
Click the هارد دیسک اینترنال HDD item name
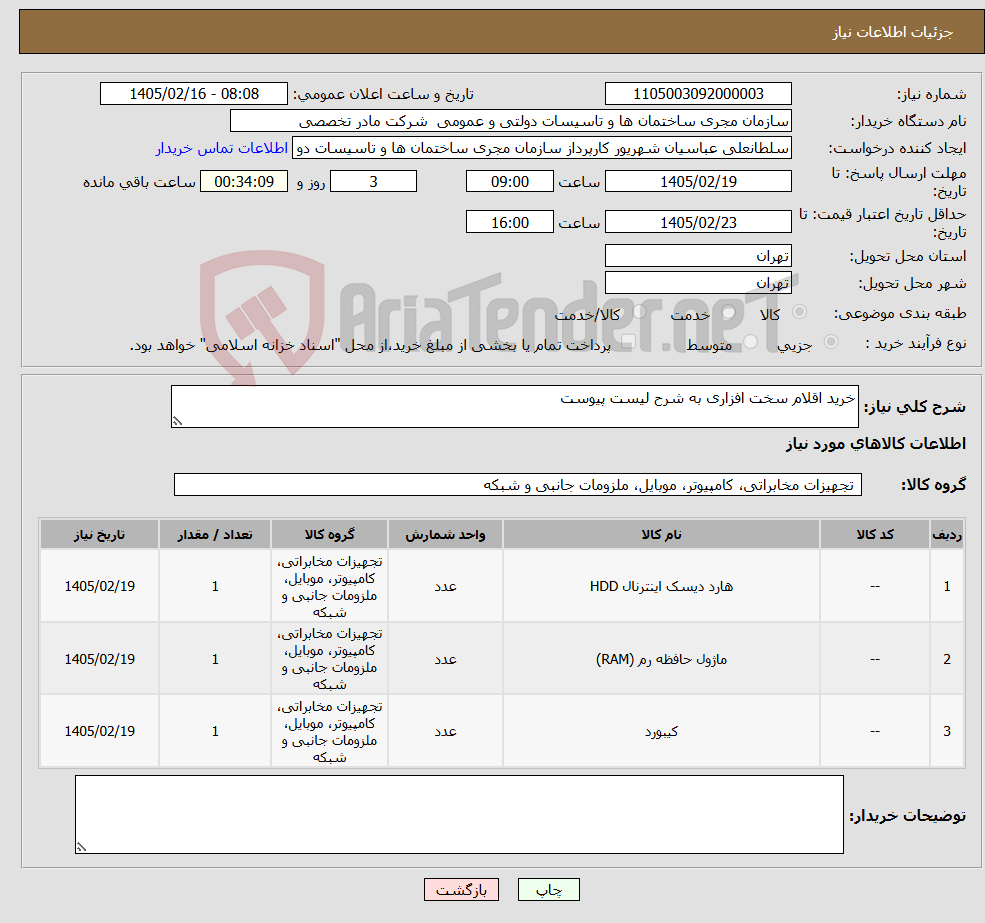click(x=661, y=586)
